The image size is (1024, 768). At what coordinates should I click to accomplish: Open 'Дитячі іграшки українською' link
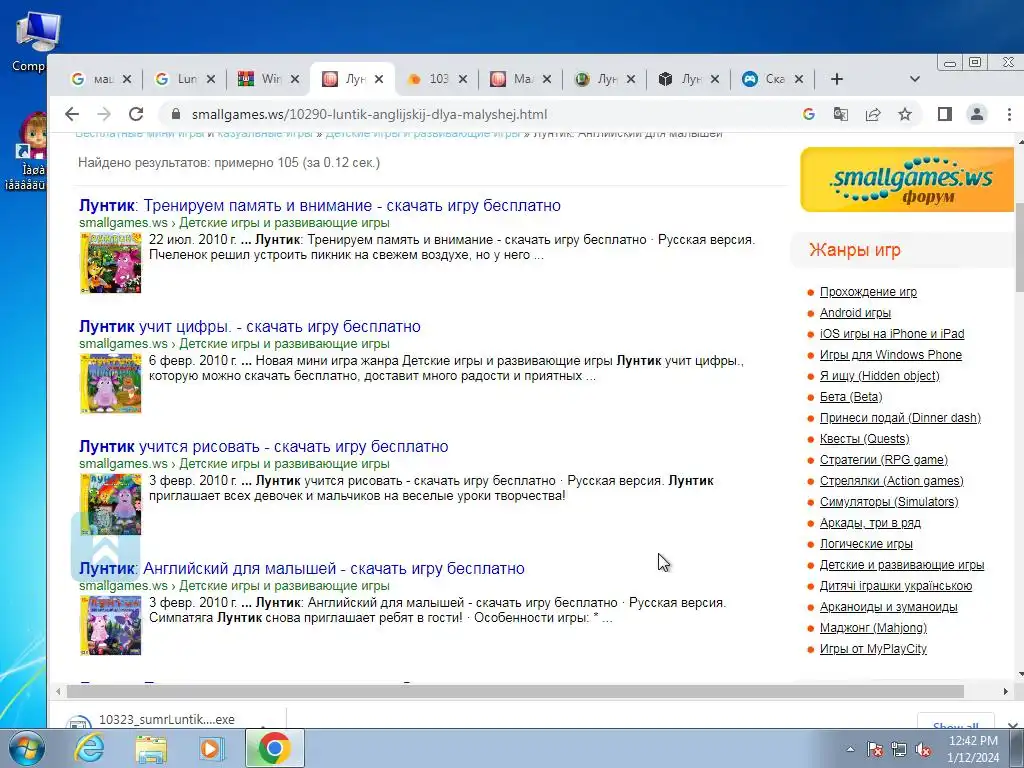[x=895, y=586]
